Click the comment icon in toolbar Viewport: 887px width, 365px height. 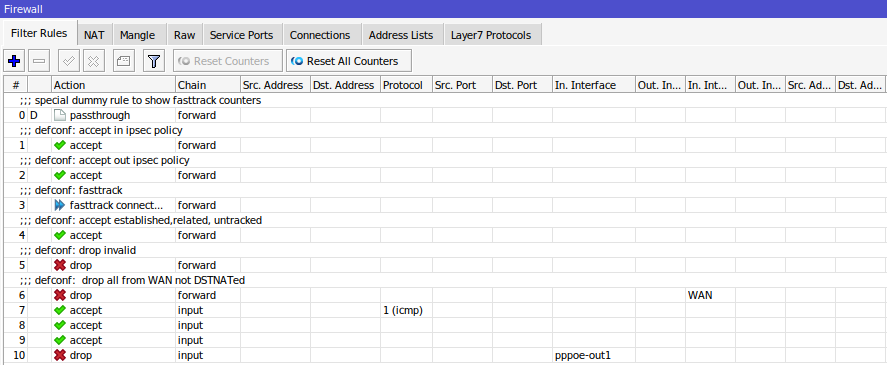click(x=124, y=61)
